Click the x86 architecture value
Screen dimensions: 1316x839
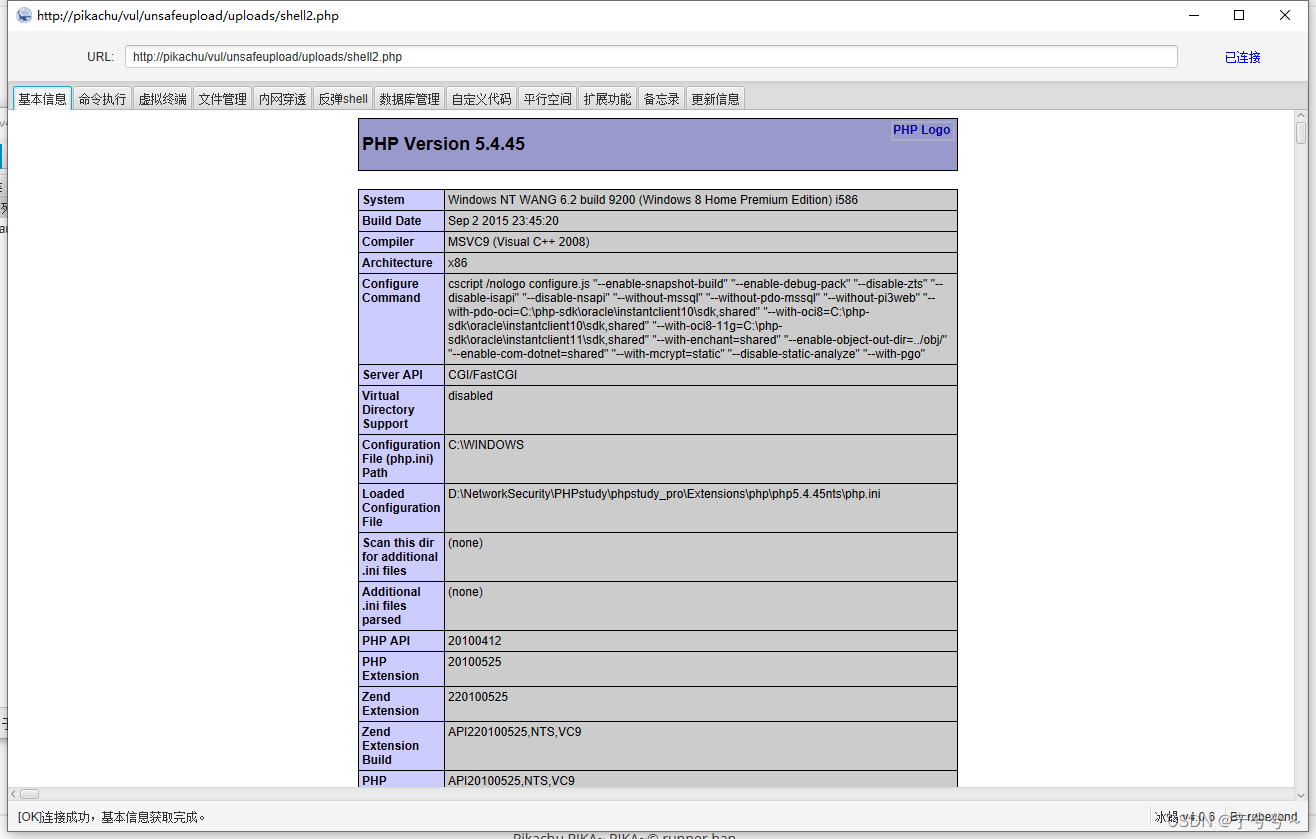tap(457, 263)
